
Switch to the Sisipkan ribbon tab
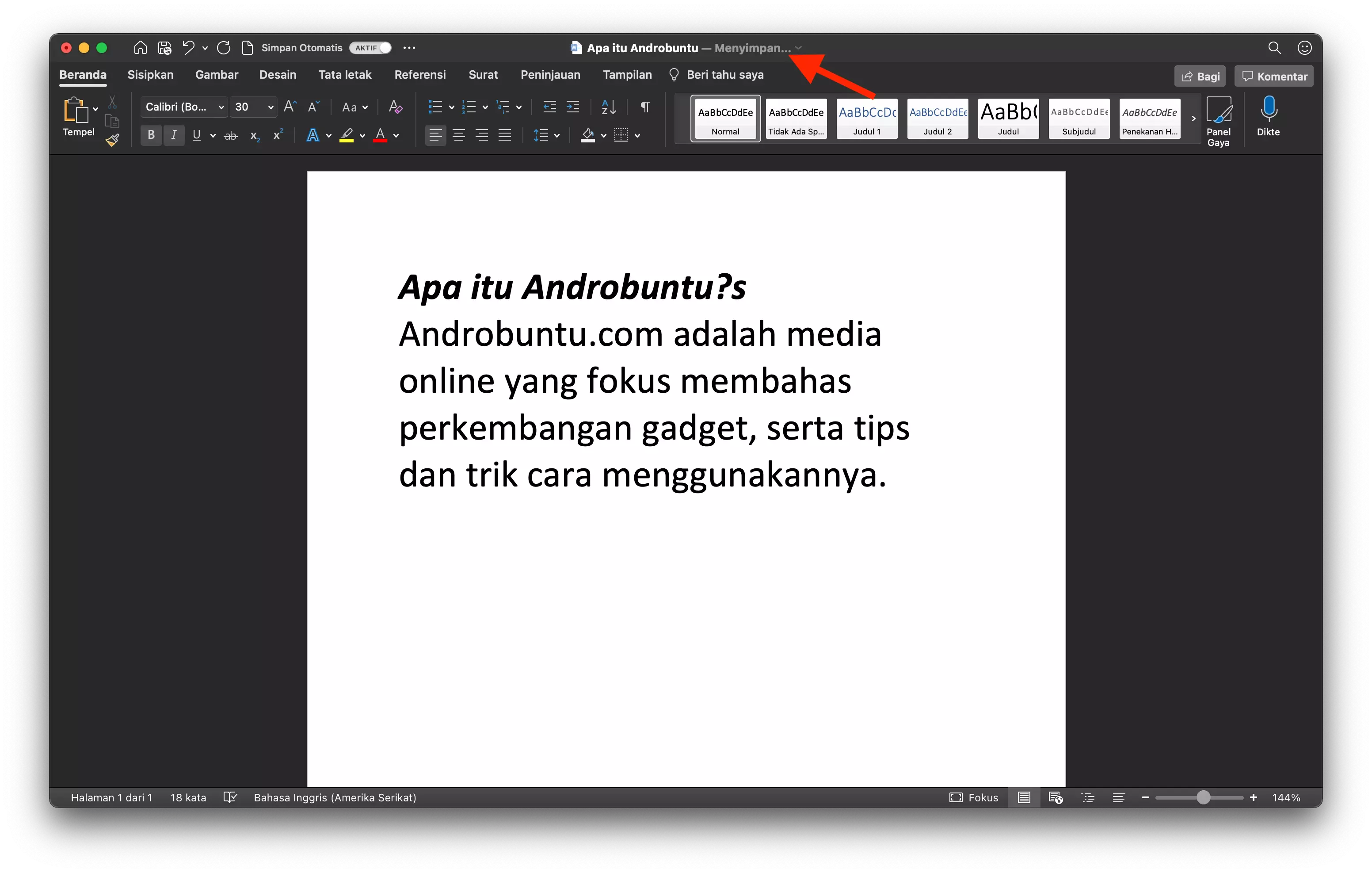click(150, 74)
